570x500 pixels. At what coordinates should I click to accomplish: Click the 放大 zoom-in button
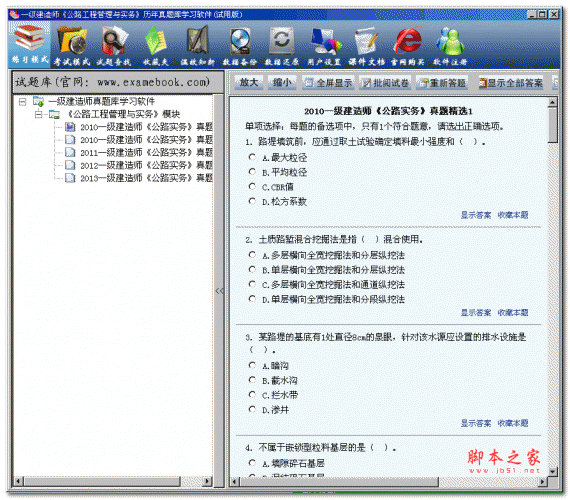pos(249,83)
